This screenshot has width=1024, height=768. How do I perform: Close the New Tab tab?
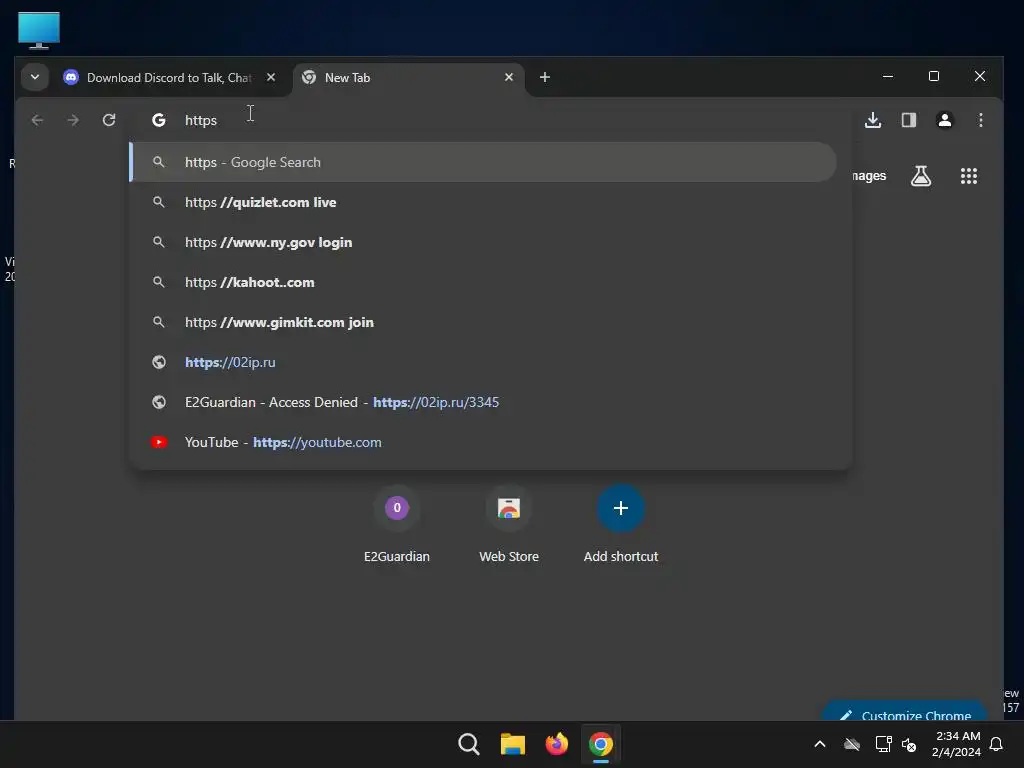[509, 77]
